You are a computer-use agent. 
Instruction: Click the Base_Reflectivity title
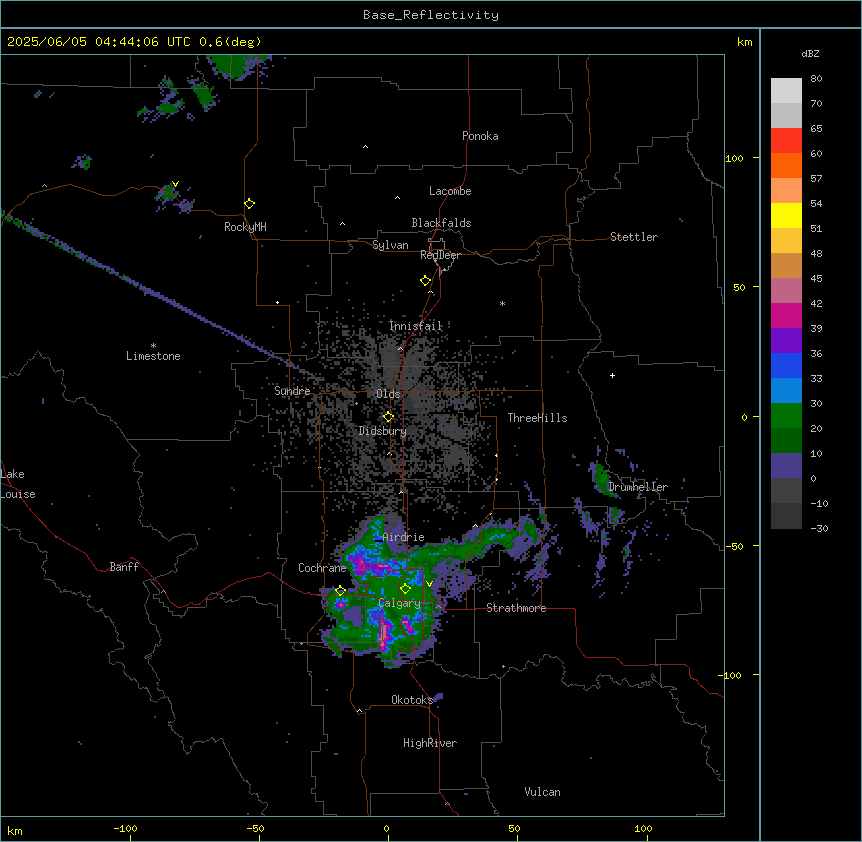[x=431, y=15]
